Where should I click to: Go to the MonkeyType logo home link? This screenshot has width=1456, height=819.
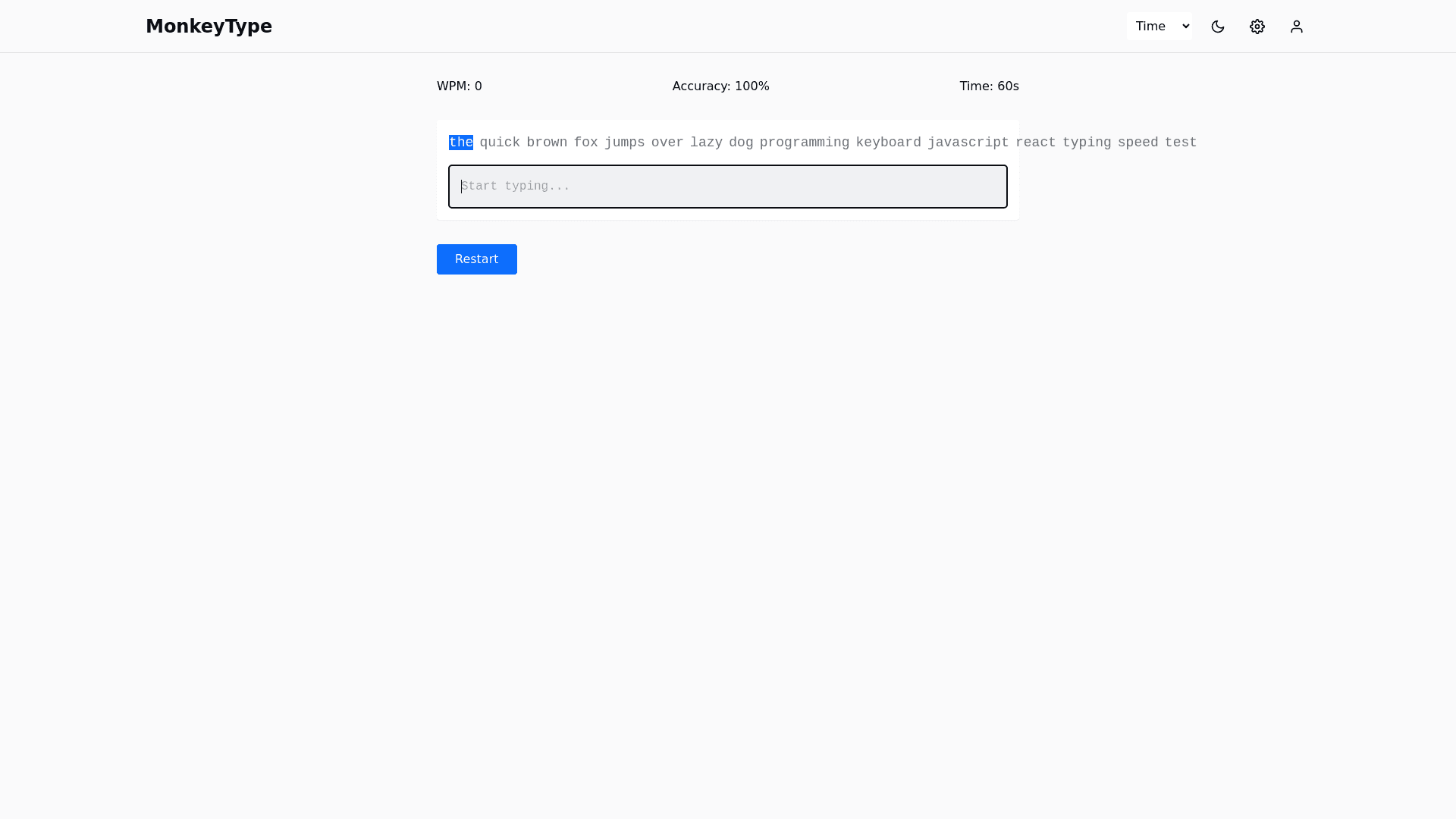pos(209,27)
